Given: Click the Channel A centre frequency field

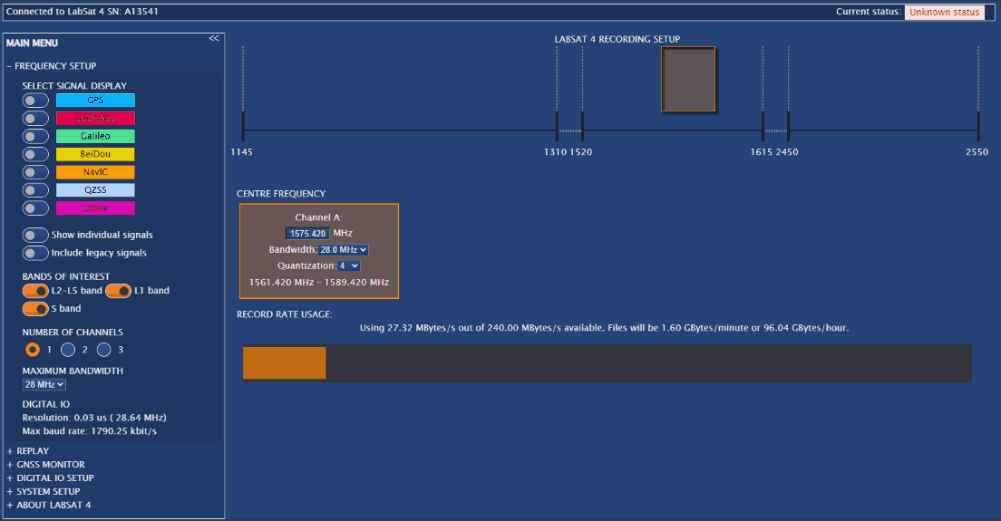Looking at the screenshot, I should [307, 234].
